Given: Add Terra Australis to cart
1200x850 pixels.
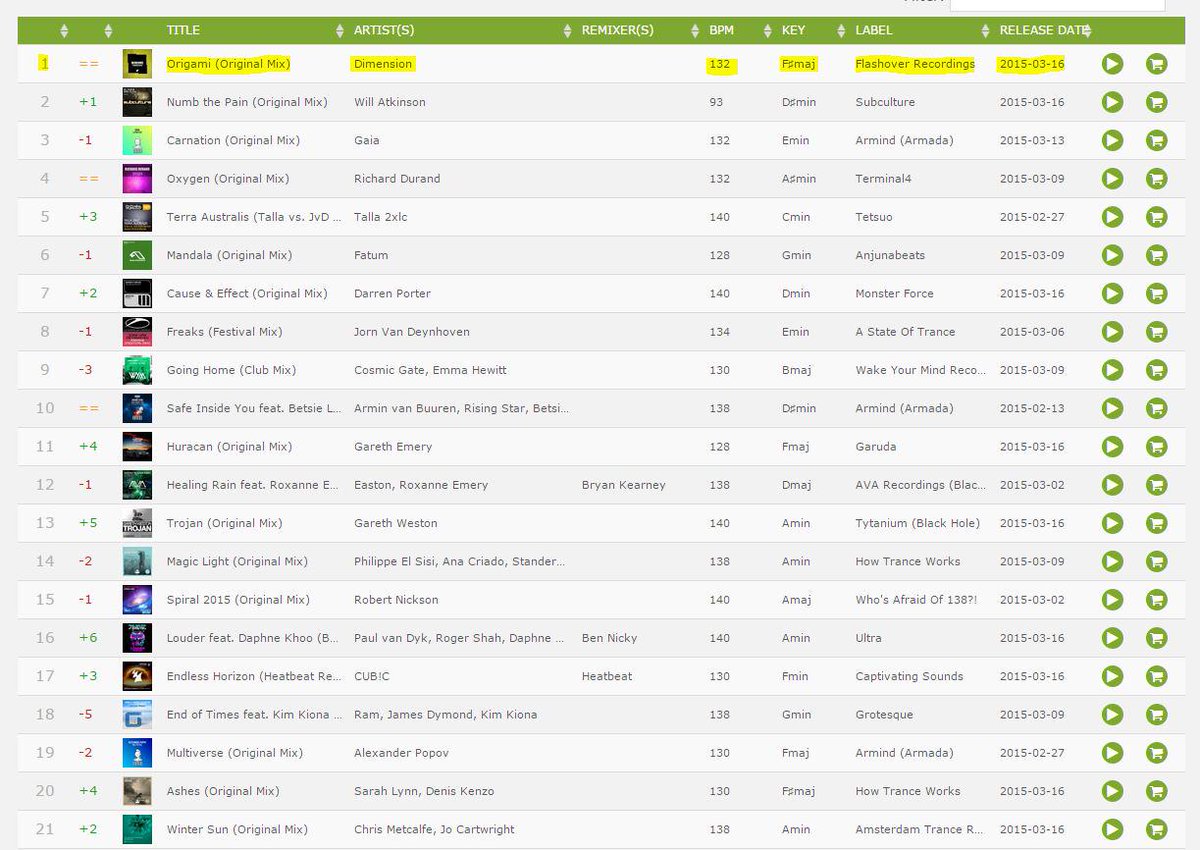Looking at the screenshot, I should point(1156,217).
